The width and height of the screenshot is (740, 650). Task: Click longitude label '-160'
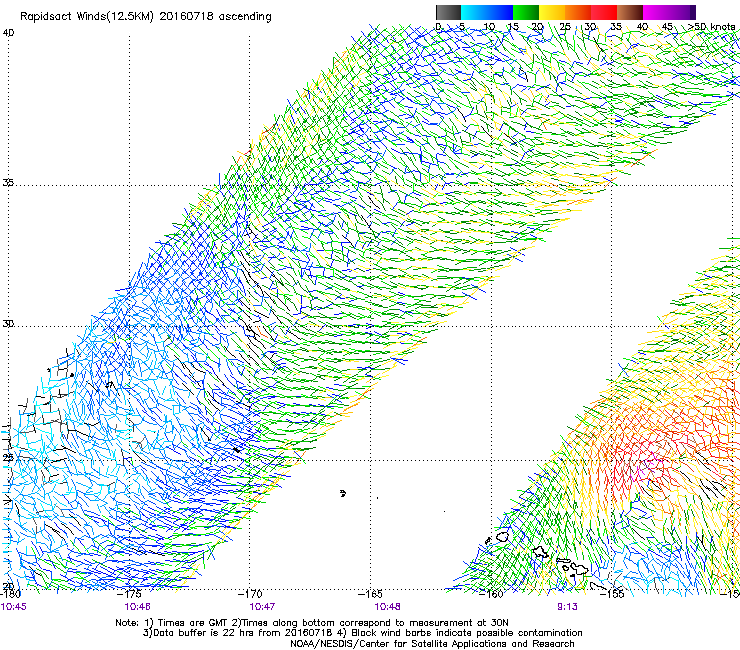[491, 594]
